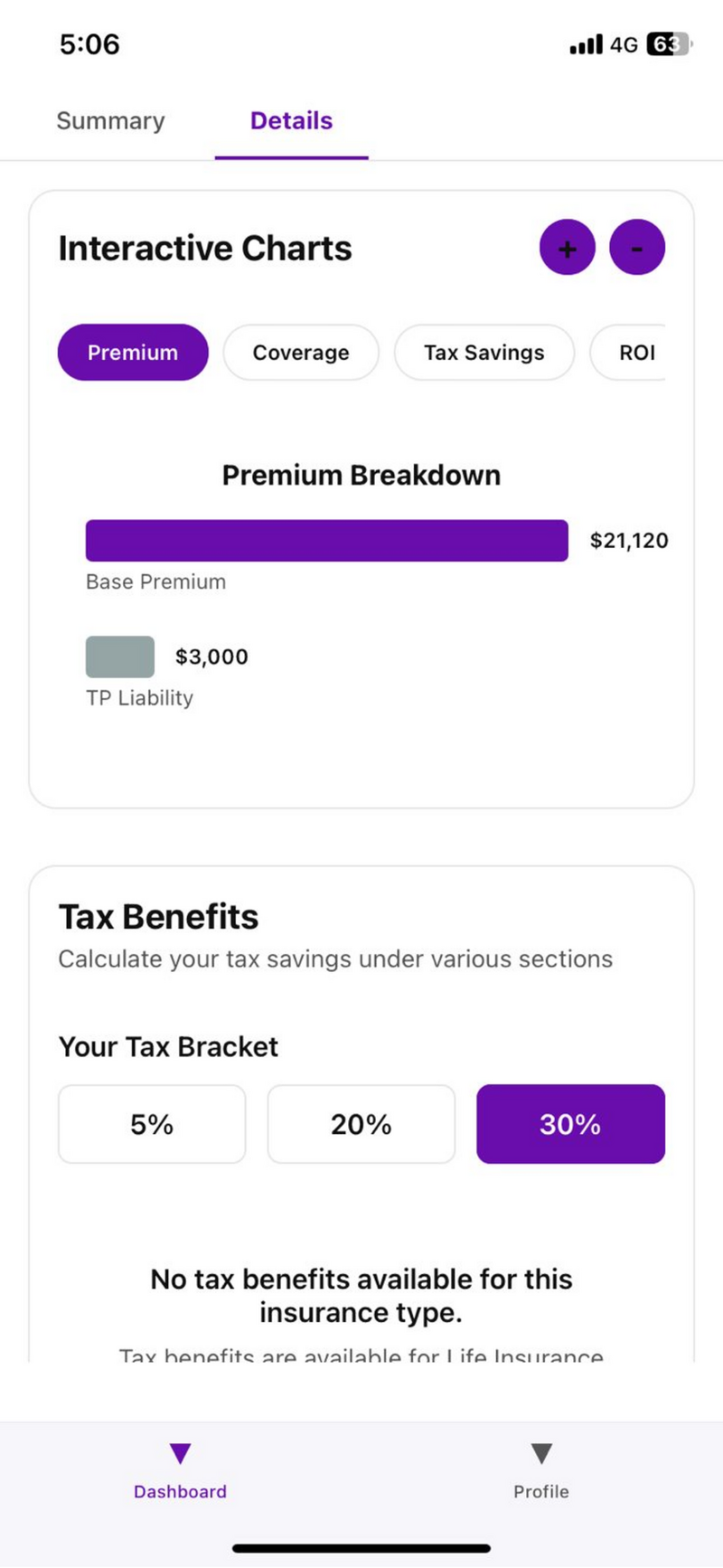This screenshot has width=723, height=1568.
Task: Select the 20% tax bracket option
Action: click(361, 1123)
